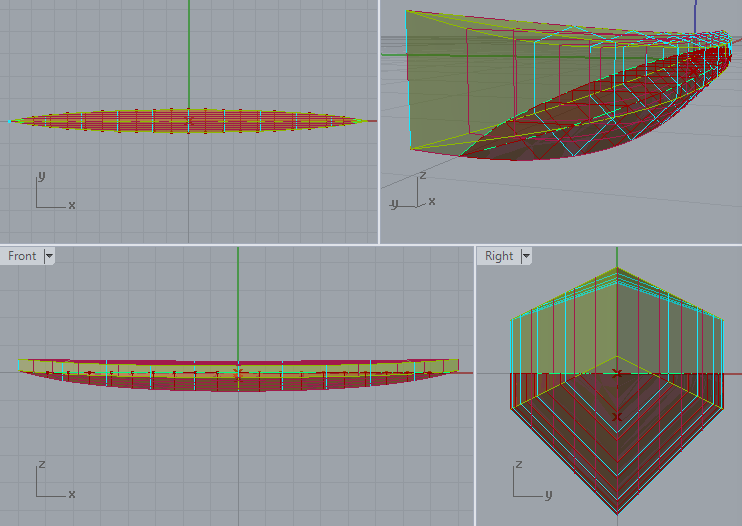This screenshot has width=742, height=526.
Task: Open the Right viewport title menu
Action: 499,256
